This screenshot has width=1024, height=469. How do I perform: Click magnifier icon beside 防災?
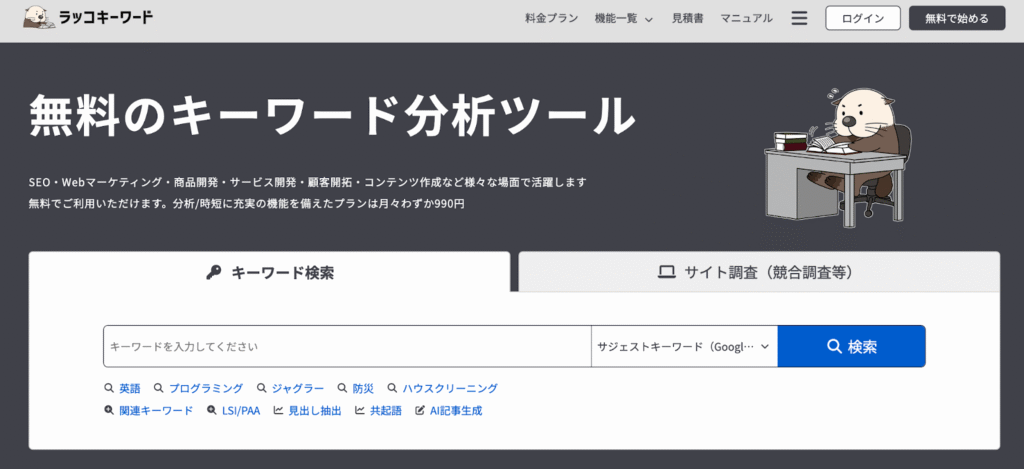[342, 388]
